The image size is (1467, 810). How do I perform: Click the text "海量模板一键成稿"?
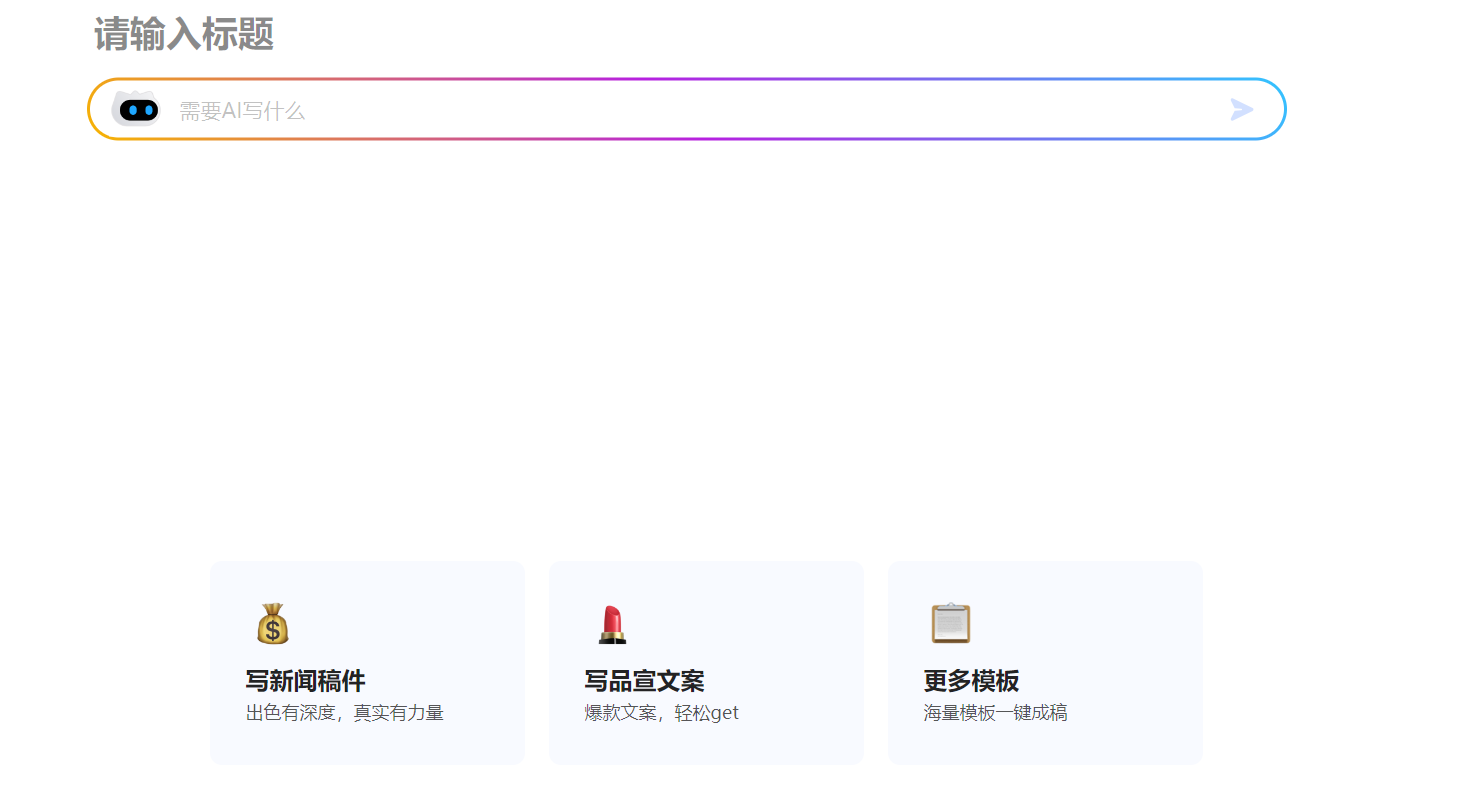point(996,713)
